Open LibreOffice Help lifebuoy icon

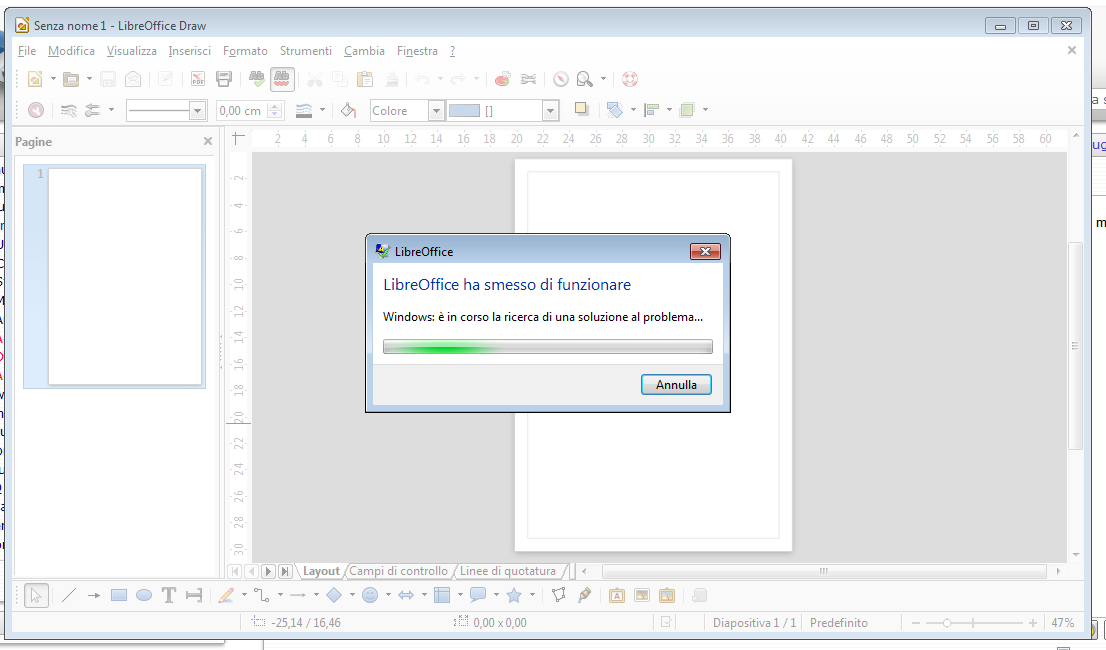pos(630,79)
